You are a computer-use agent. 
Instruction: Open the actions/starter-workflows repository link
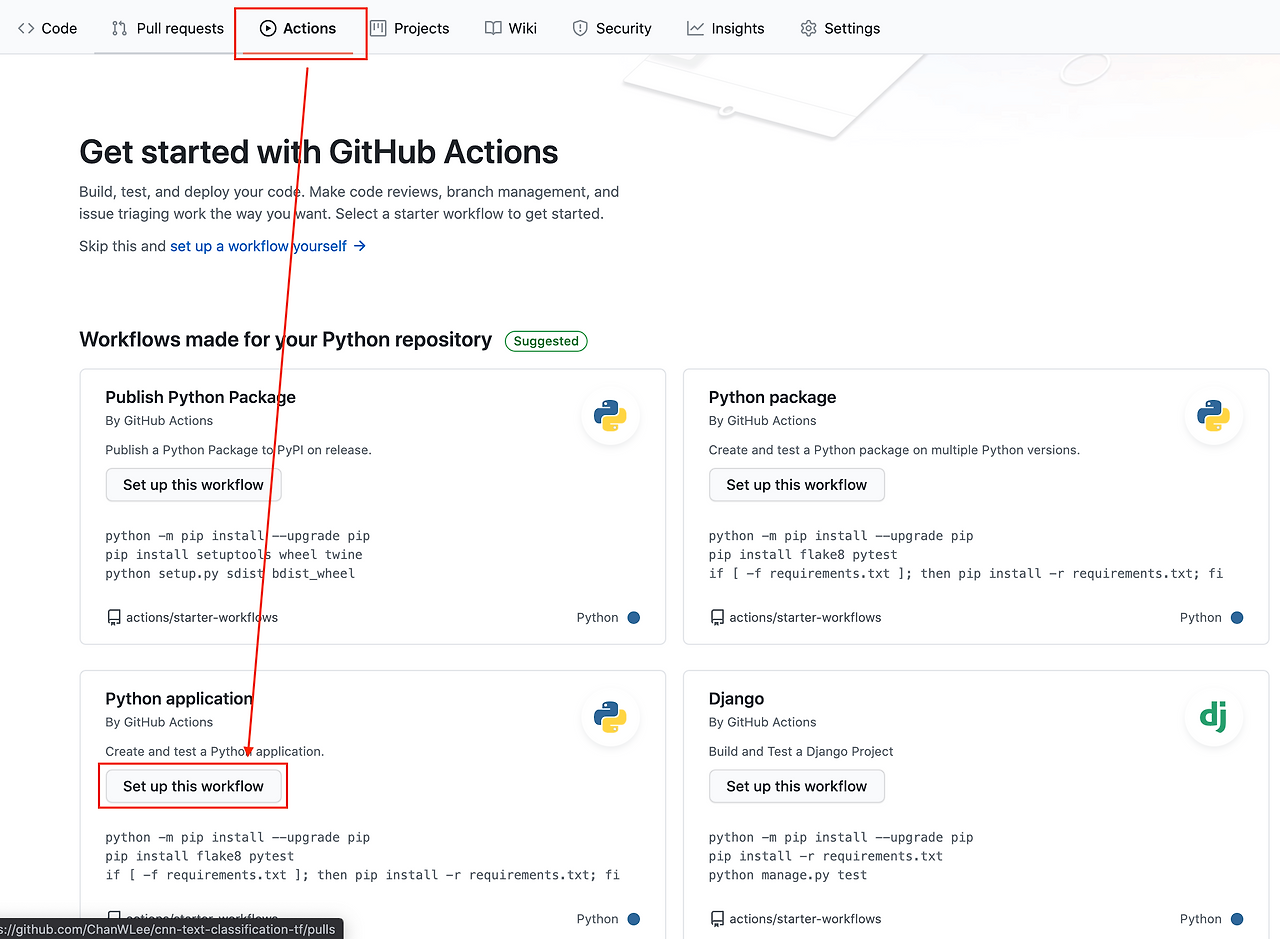pos(203,617)
